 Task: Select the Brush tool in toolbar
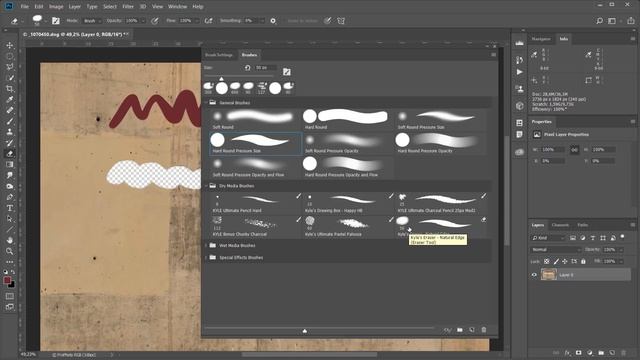(10, 121)
